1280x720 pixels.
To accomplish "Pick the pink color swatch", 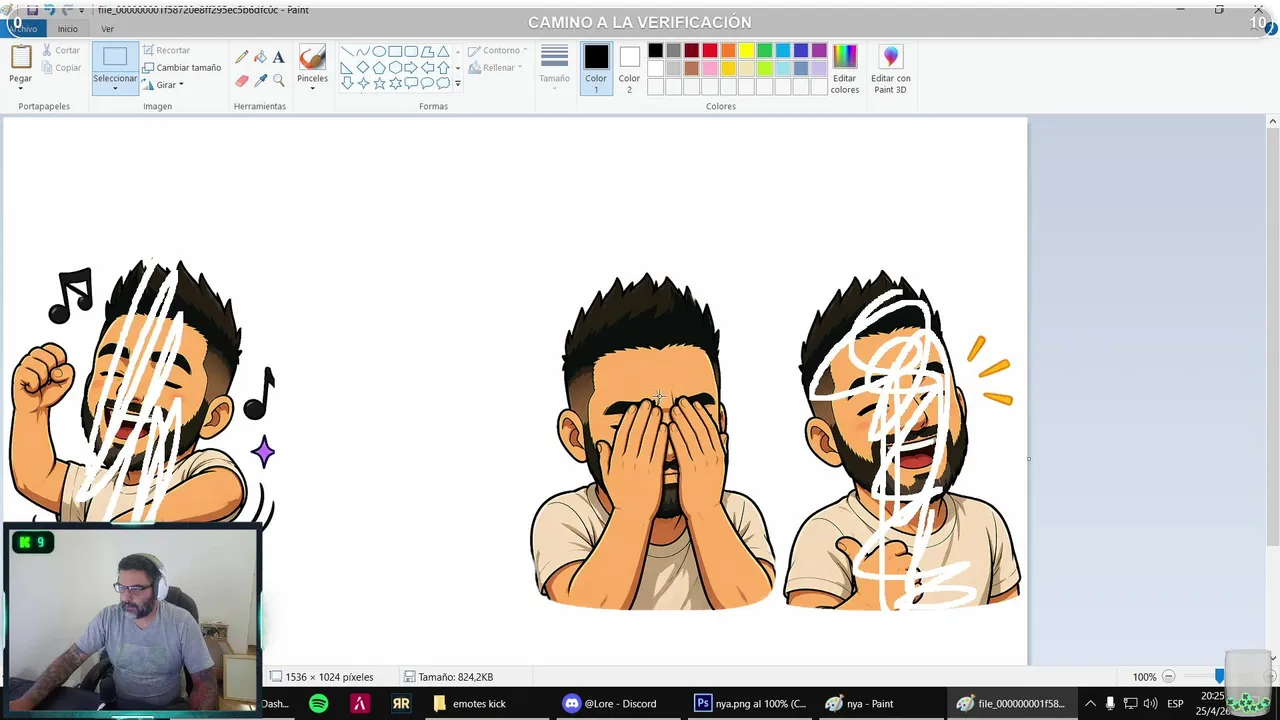I will (710, 69).
